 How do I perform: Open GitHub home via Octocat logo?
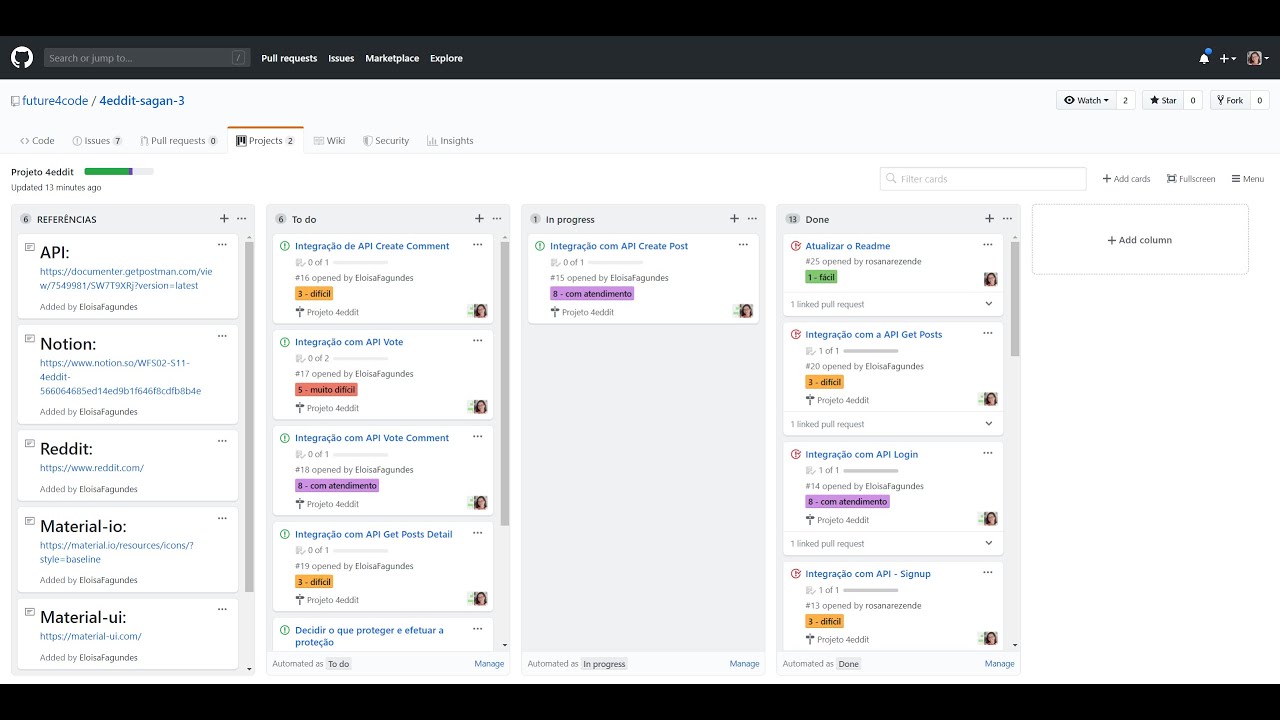[x=22, y=58]
